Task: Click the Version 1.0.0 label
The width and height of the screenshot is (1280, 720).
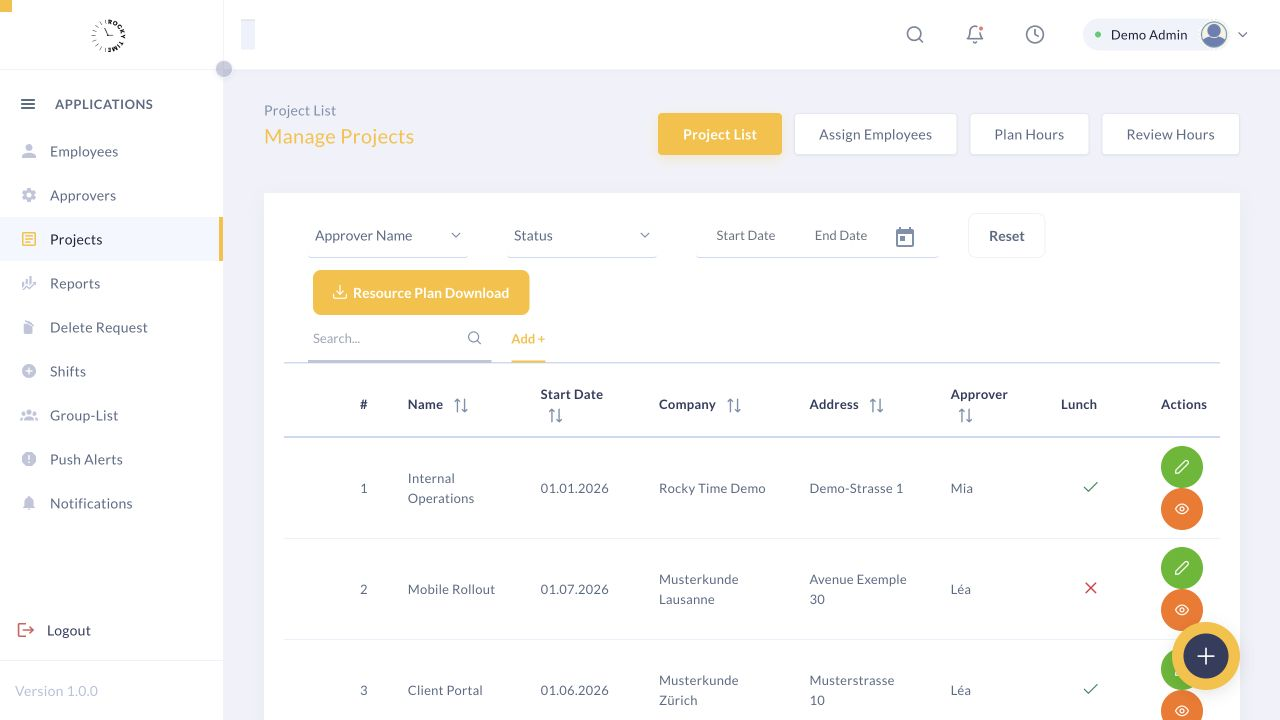Action: pyautogui.click(x=56, y=691)
